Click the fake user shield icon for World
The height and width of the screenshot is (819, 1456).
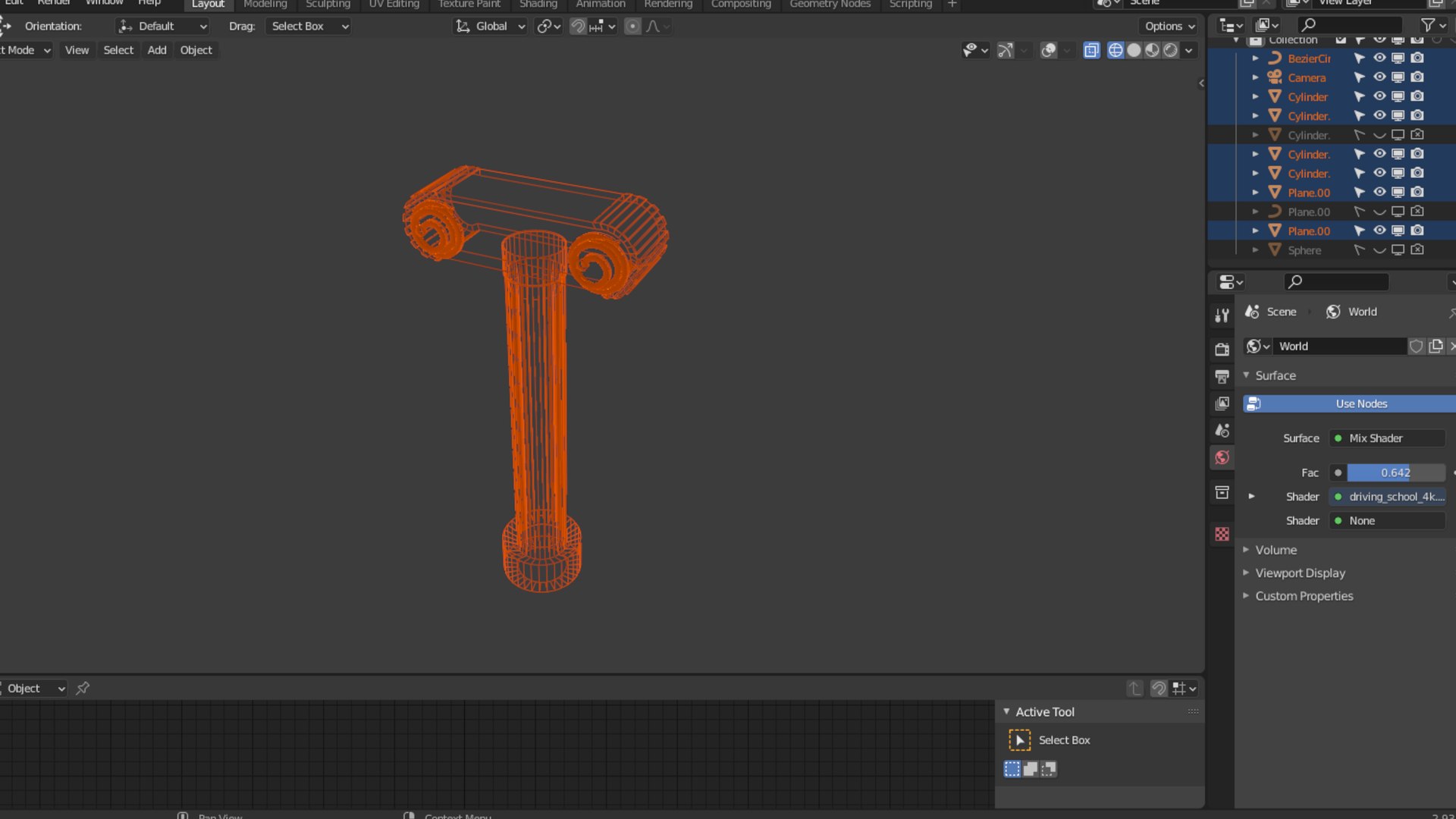tap(1416, 347)
